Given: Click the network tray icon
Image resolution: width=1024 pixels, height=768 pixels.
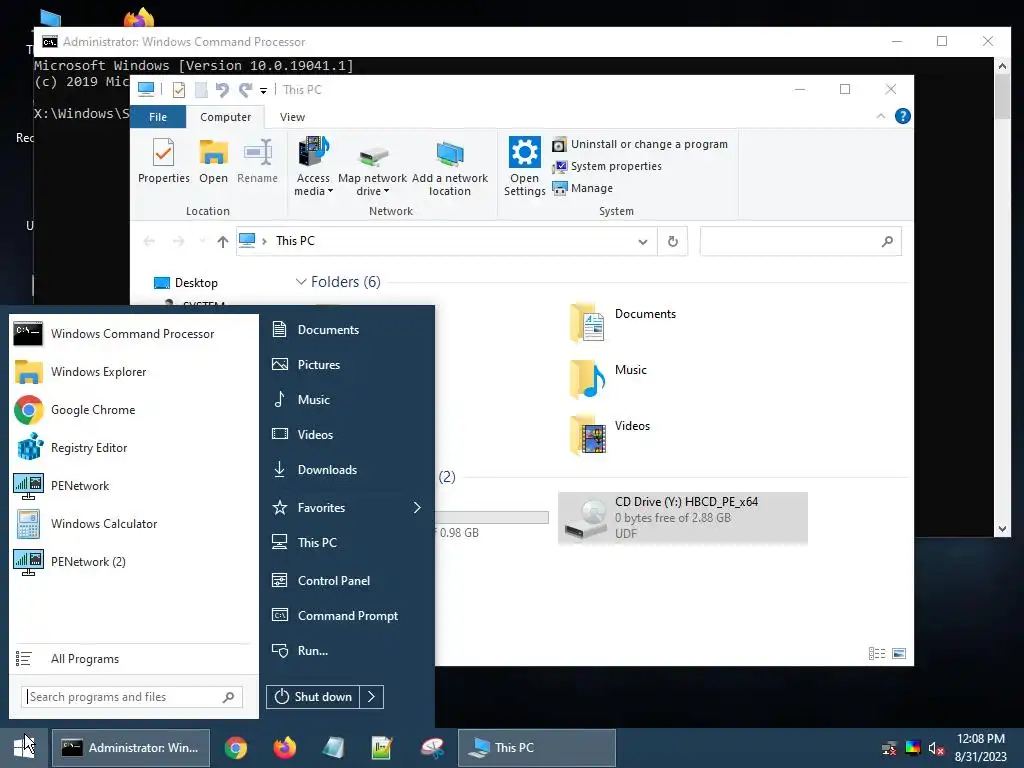Looking at the screenshot, I should tap(889, 748).
